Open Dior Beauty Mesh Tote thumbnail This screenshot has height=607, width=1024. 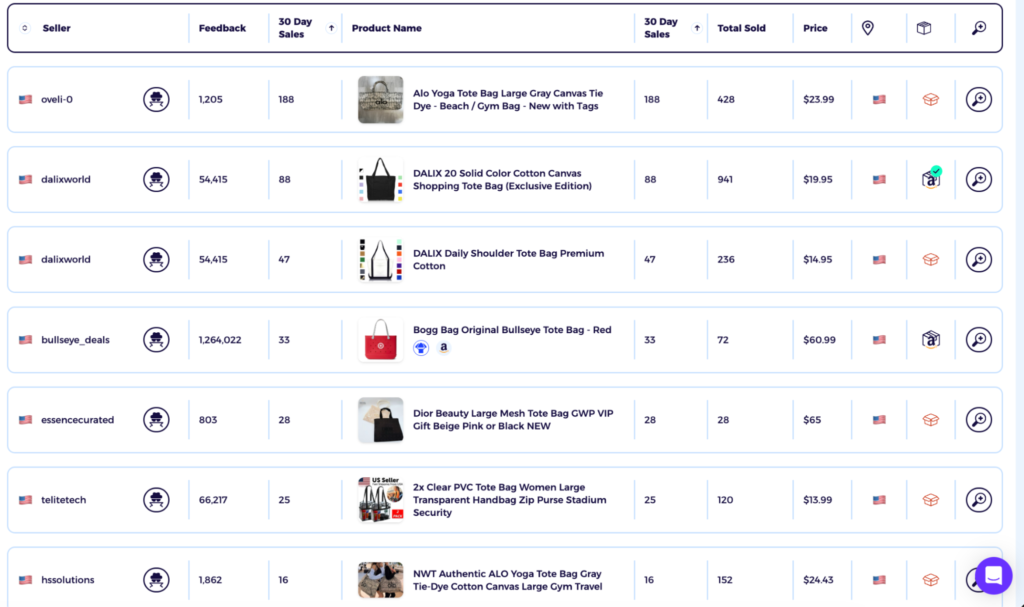380,419
